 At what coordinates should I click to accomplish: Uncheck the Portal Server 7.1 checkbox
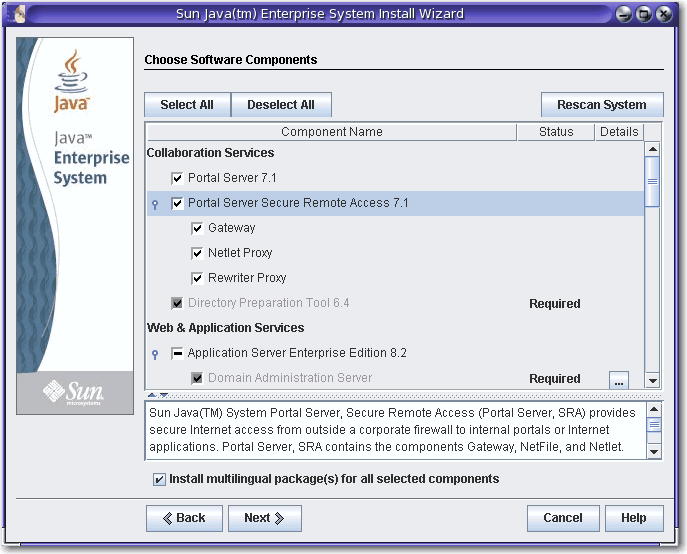click(177, 178)
